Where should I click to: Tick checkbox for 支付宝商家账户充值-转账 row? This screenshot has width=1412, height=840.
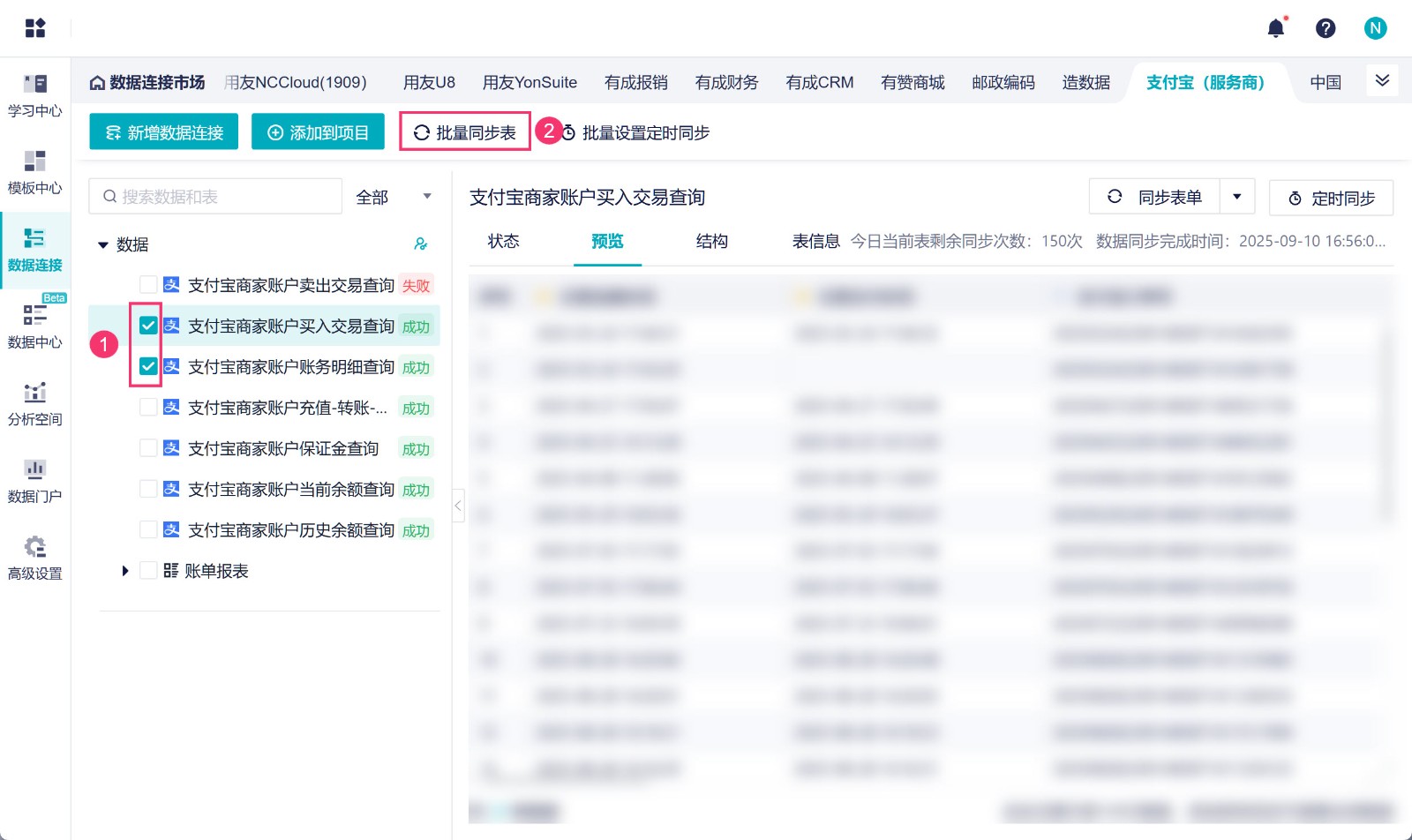click(x=148, y=408)
